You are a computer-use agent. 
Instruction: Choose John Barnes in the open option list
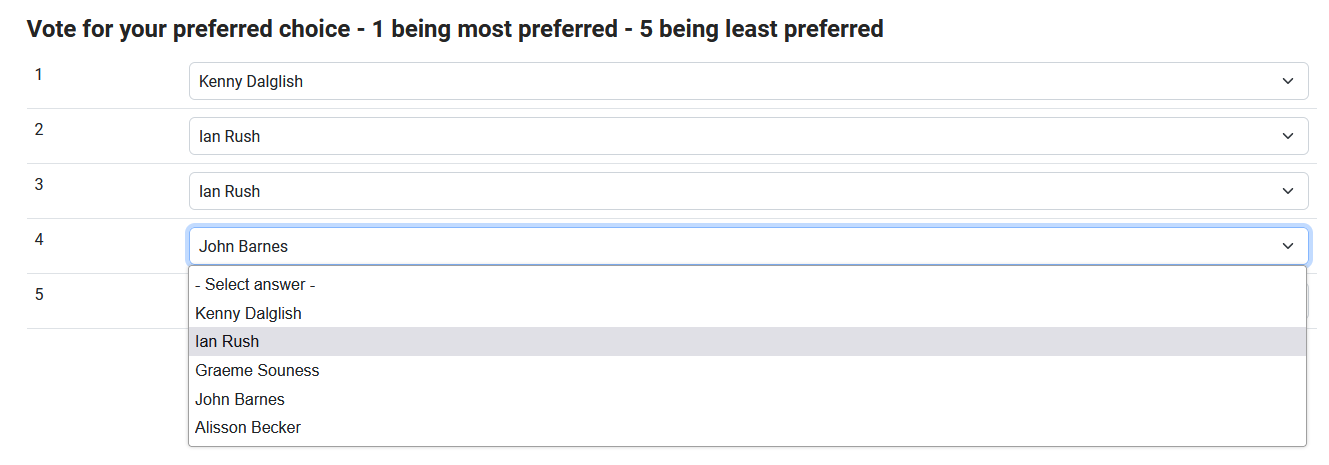[240, 399]
